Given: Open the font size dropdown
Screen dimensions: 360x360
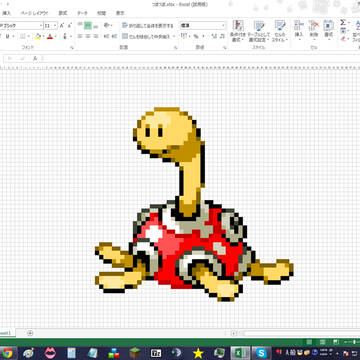Looking at the screenshot, I should [x=55, y=25].
